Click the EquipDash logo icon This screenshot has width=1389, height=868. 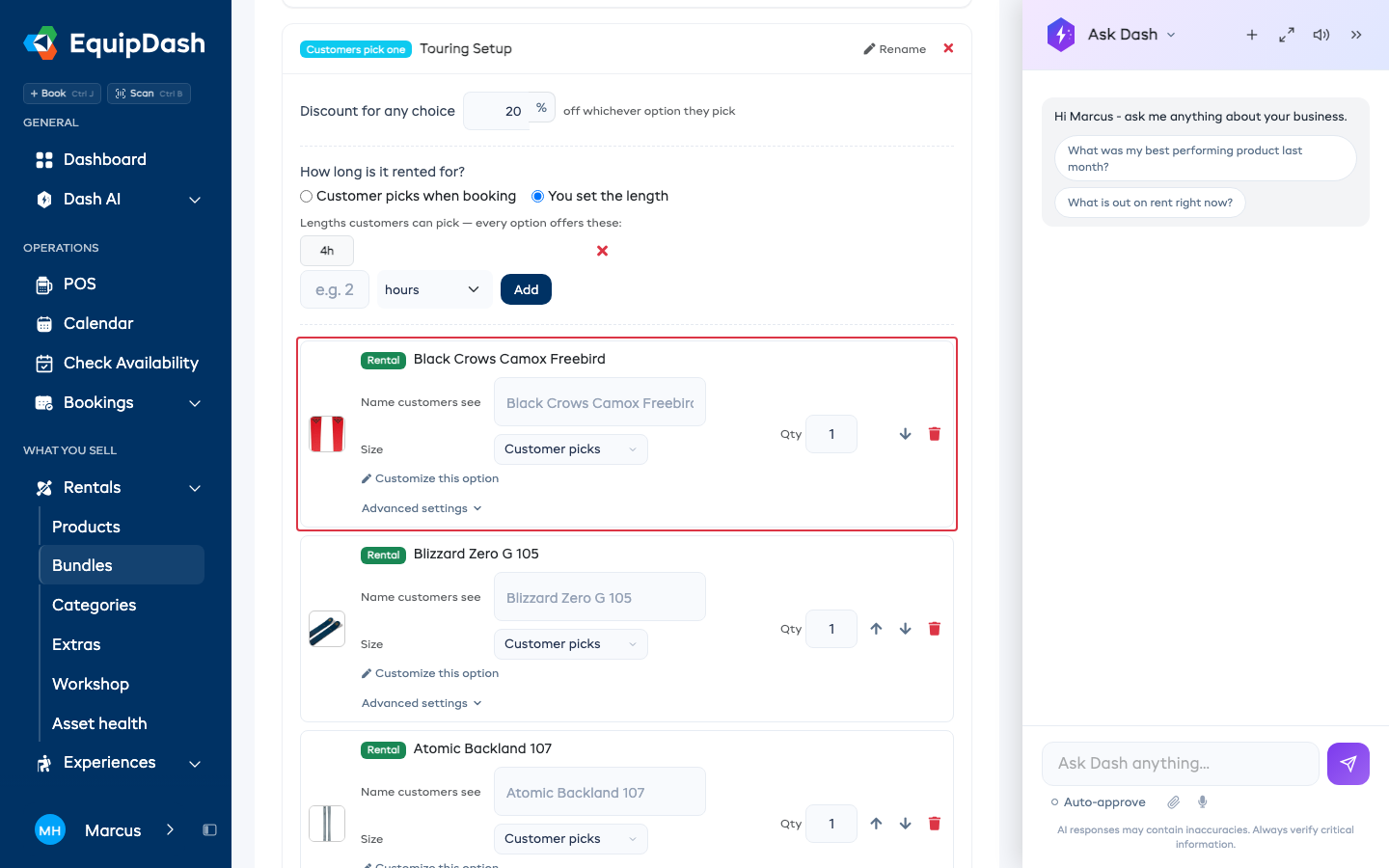(41, 43)
